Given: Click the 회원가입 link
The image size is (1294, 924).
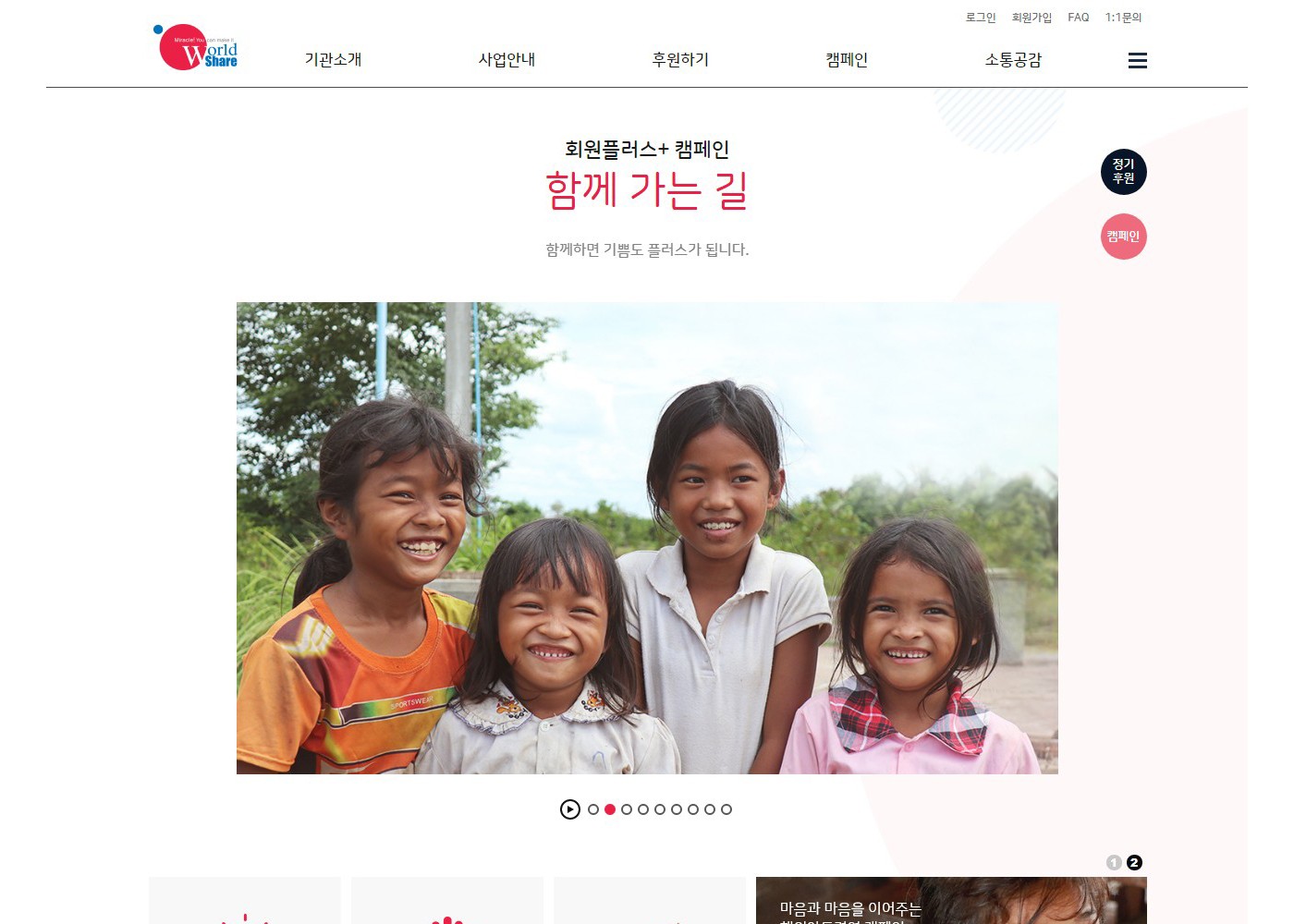Looking at the screenshot, I should click(x=1032, y=18).
